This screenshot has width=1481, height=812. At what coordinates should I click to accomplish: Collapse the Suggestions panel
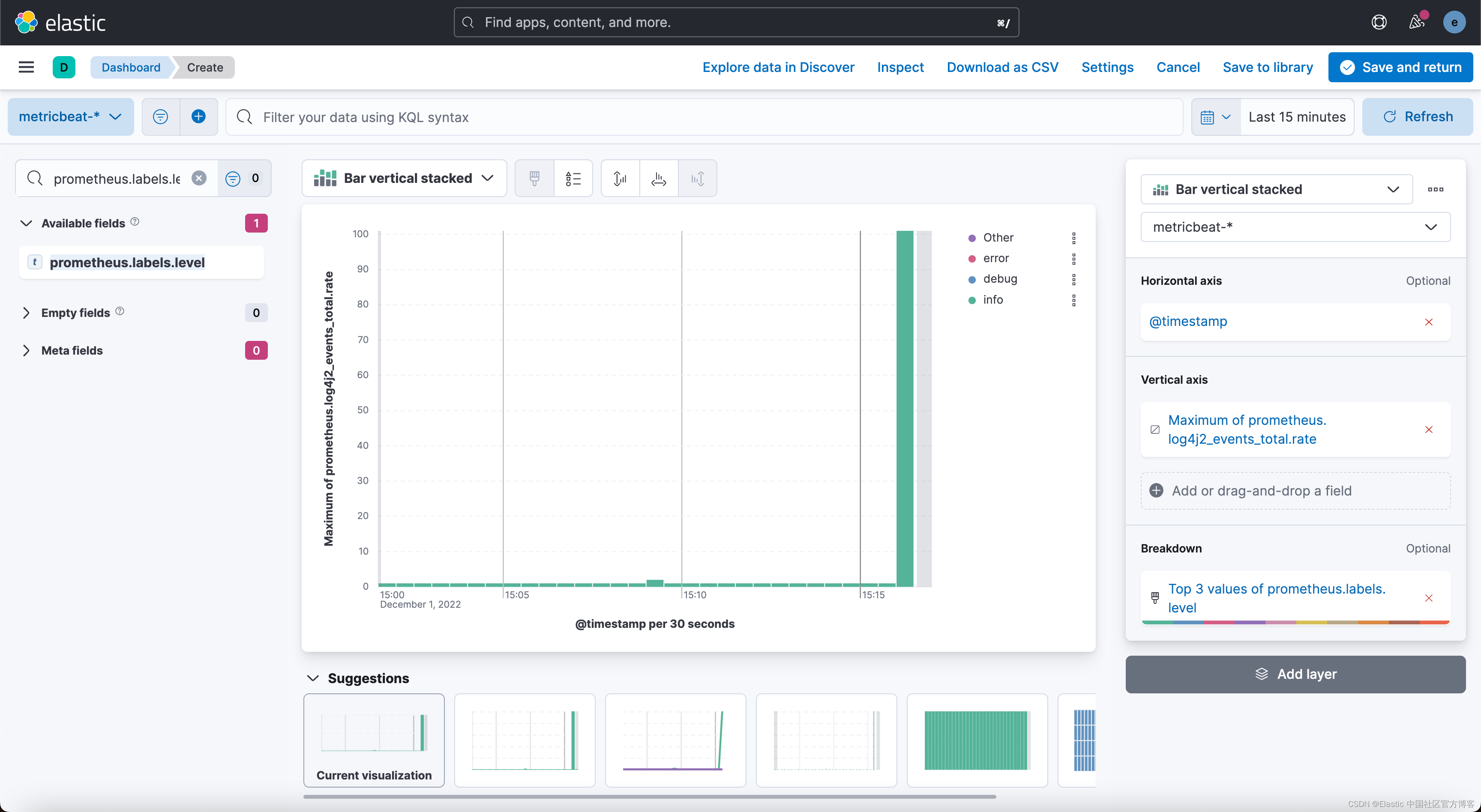coord(313,678)
